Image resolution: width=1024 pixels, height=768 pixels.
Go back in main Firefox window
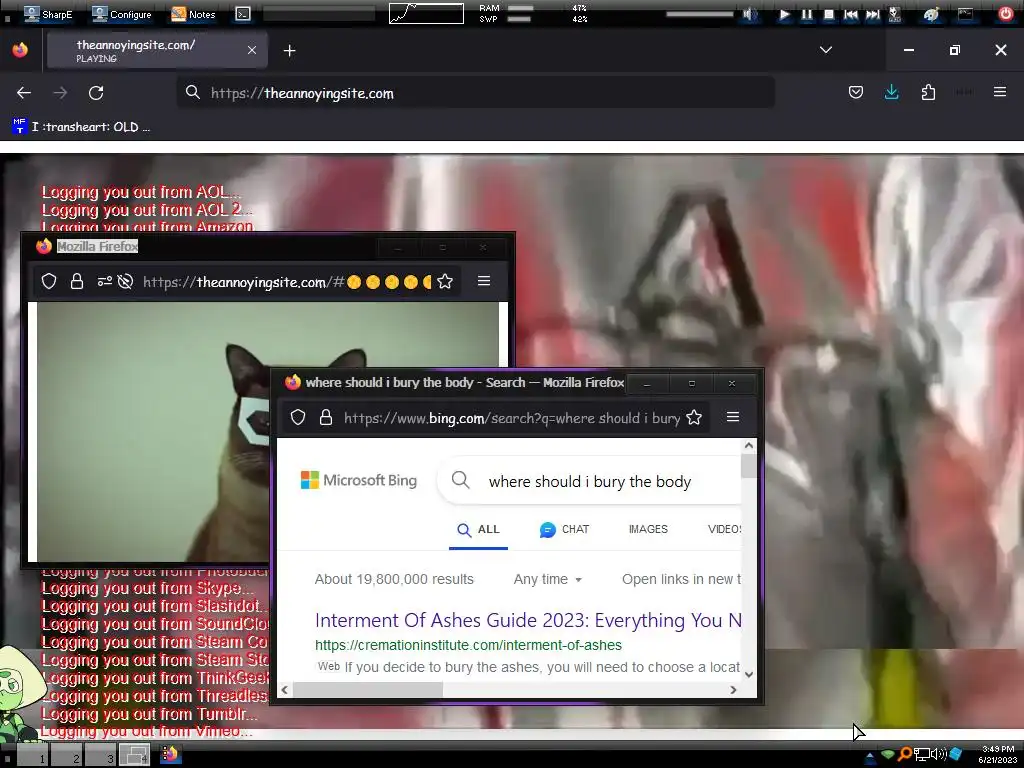pyautogui.click(x=24, y=93)
